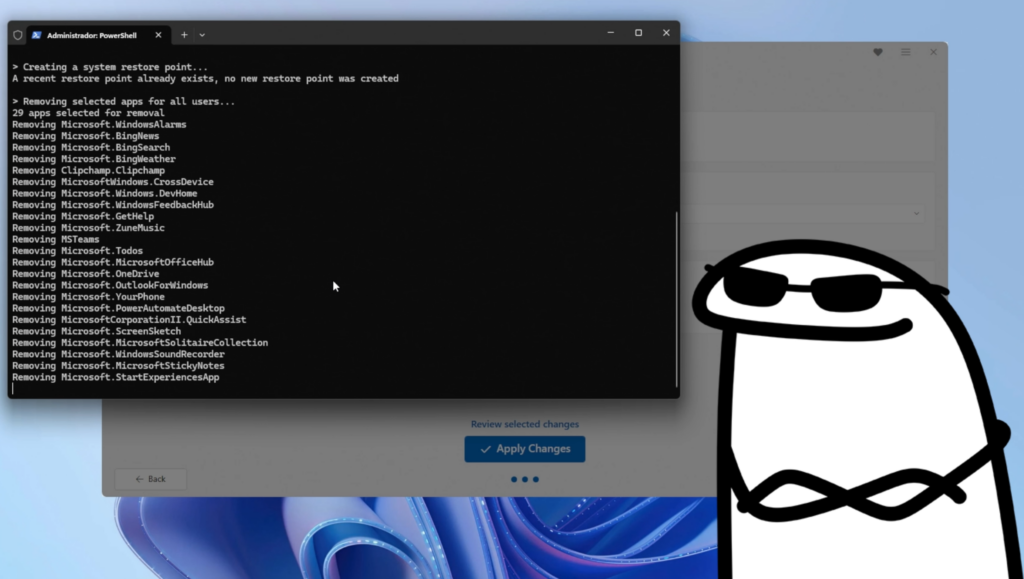The height and width of the screenshot is (579, 1024).
Task: Click the line 'Removing Microsoft.OutlookForWindows'
Action: point(110,285)
